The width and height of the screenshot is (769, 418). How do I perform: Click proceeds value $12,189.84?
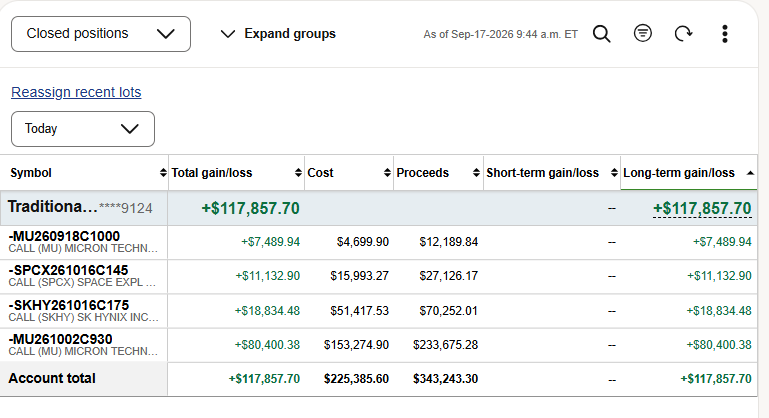point(449,242)
